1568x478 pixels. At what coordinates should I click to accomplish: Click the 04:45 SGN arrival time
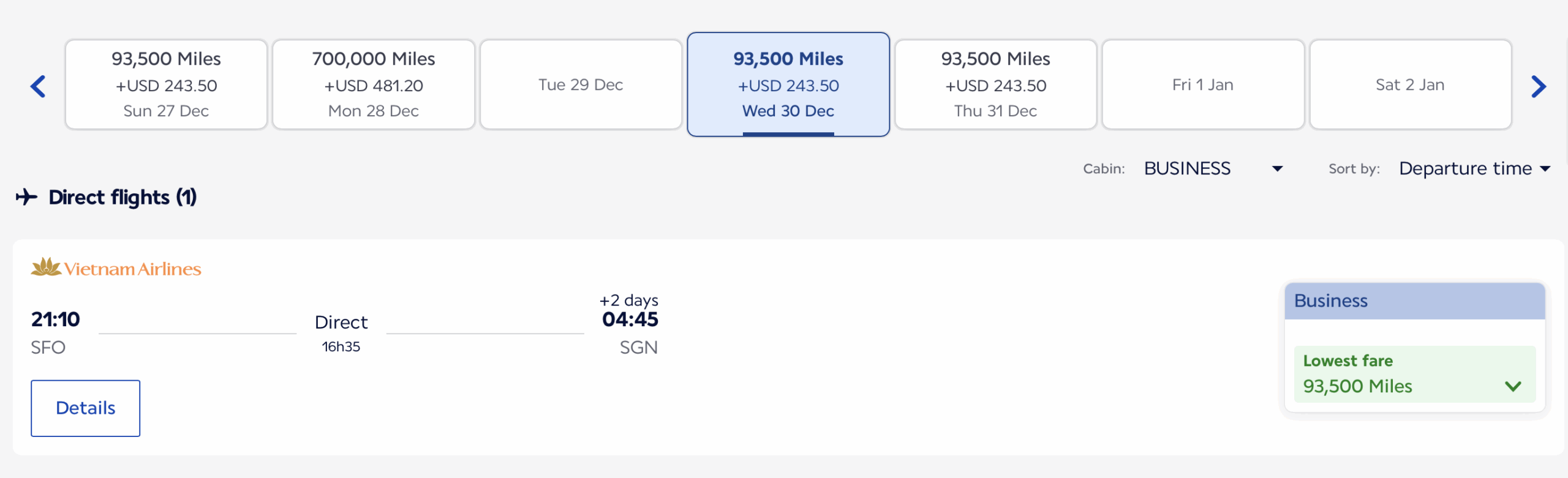click(630, 319)
